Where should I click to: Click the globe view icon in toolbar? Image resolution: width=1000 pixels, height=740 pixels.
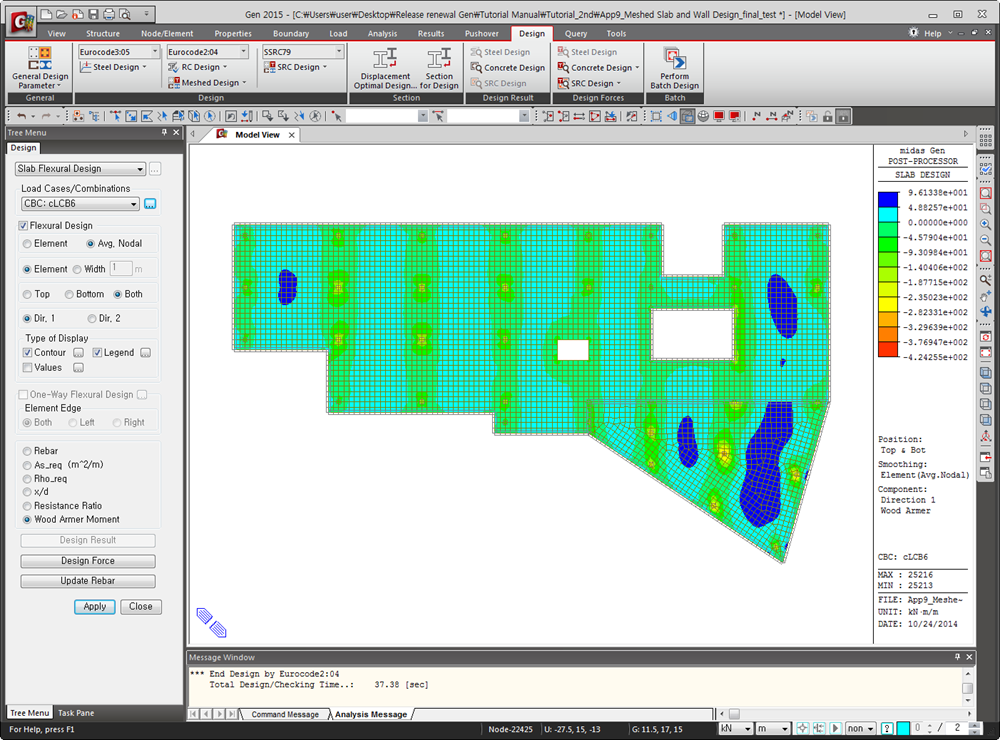(x=703, y=116)
